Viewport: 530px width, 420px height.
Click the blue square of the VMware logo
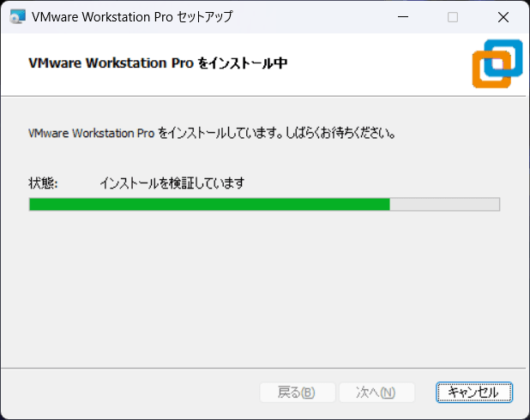[504, 58]
